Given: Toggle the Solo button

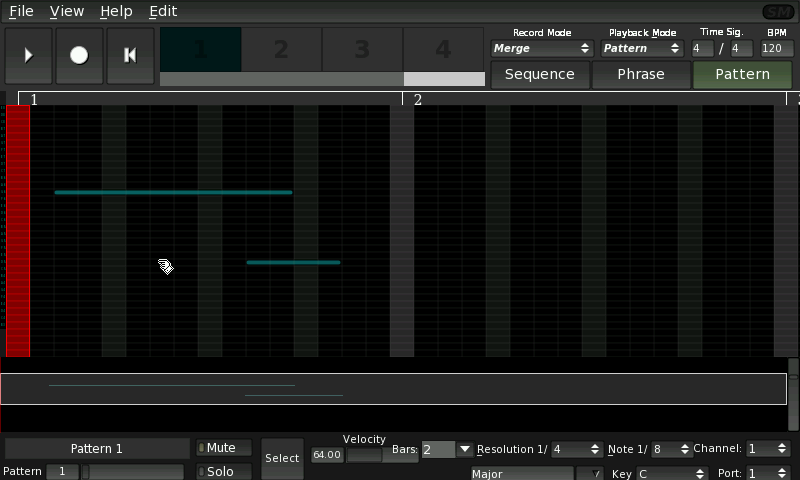Looking at the screenshot, I should tap(224, 471).
